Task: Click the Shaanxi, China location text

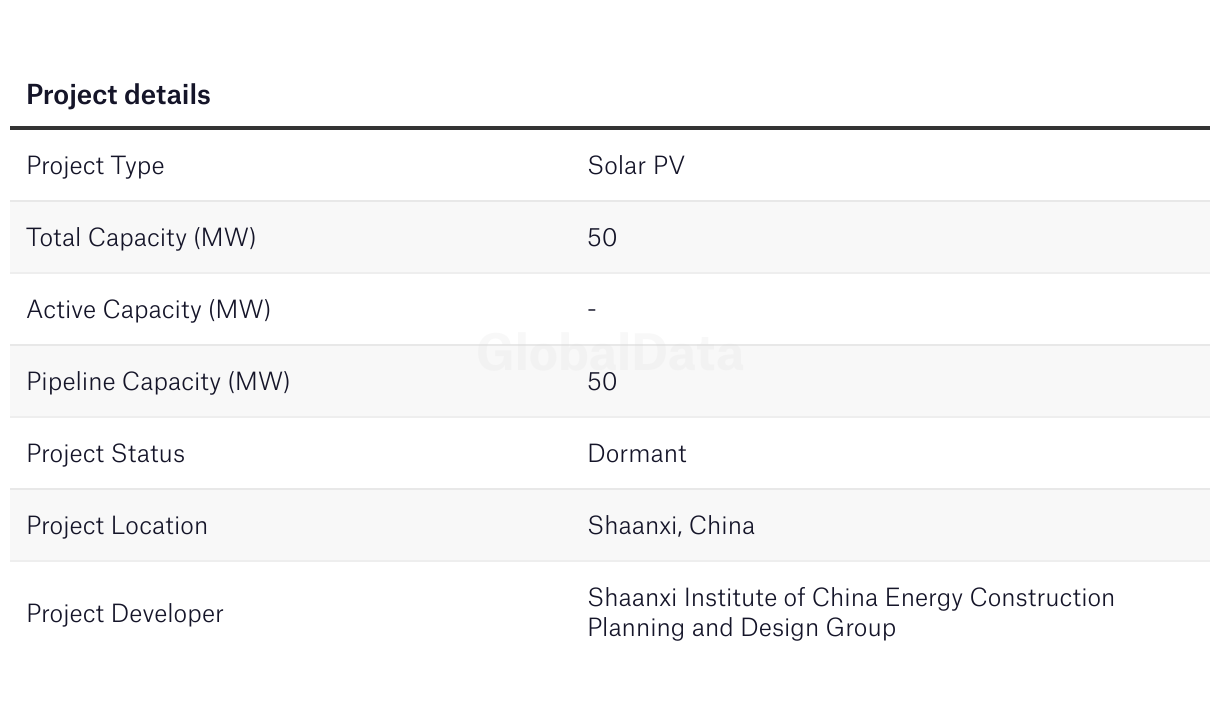Action: tap(671, 526)
